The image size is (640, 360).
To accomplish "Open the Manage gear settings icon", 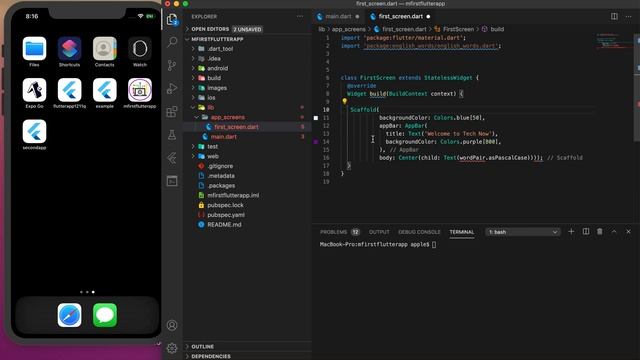I will pyautogui.click(x=172, y=348).
